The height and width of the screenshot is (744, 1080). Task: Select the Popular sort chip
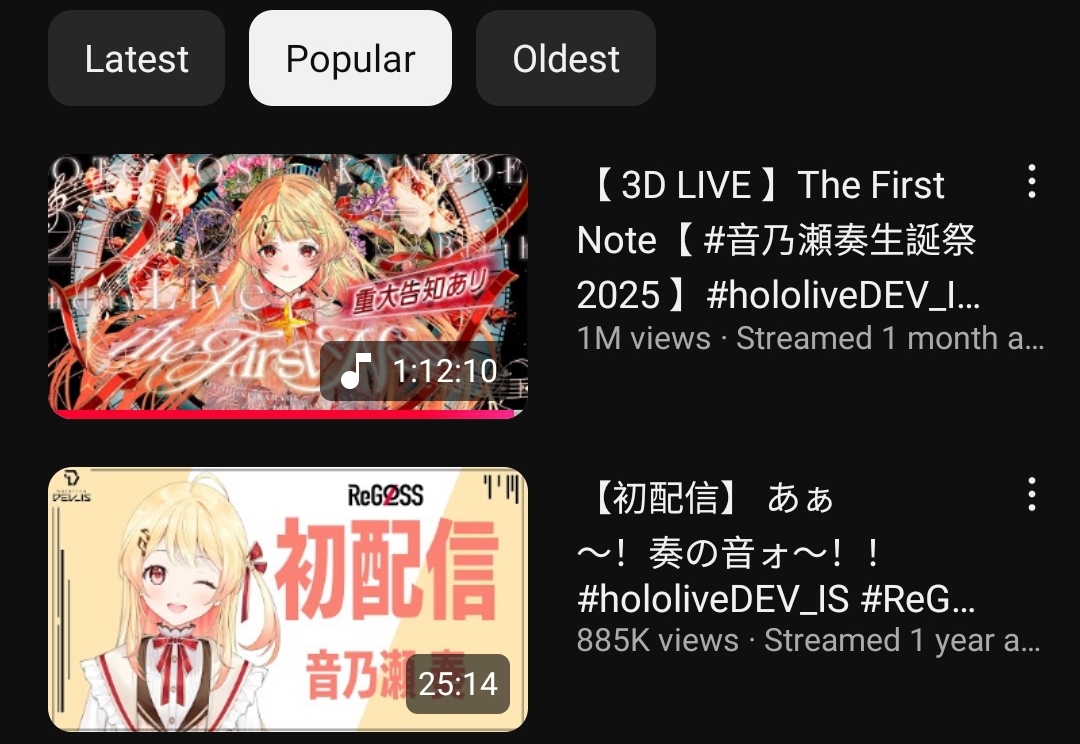351,58
